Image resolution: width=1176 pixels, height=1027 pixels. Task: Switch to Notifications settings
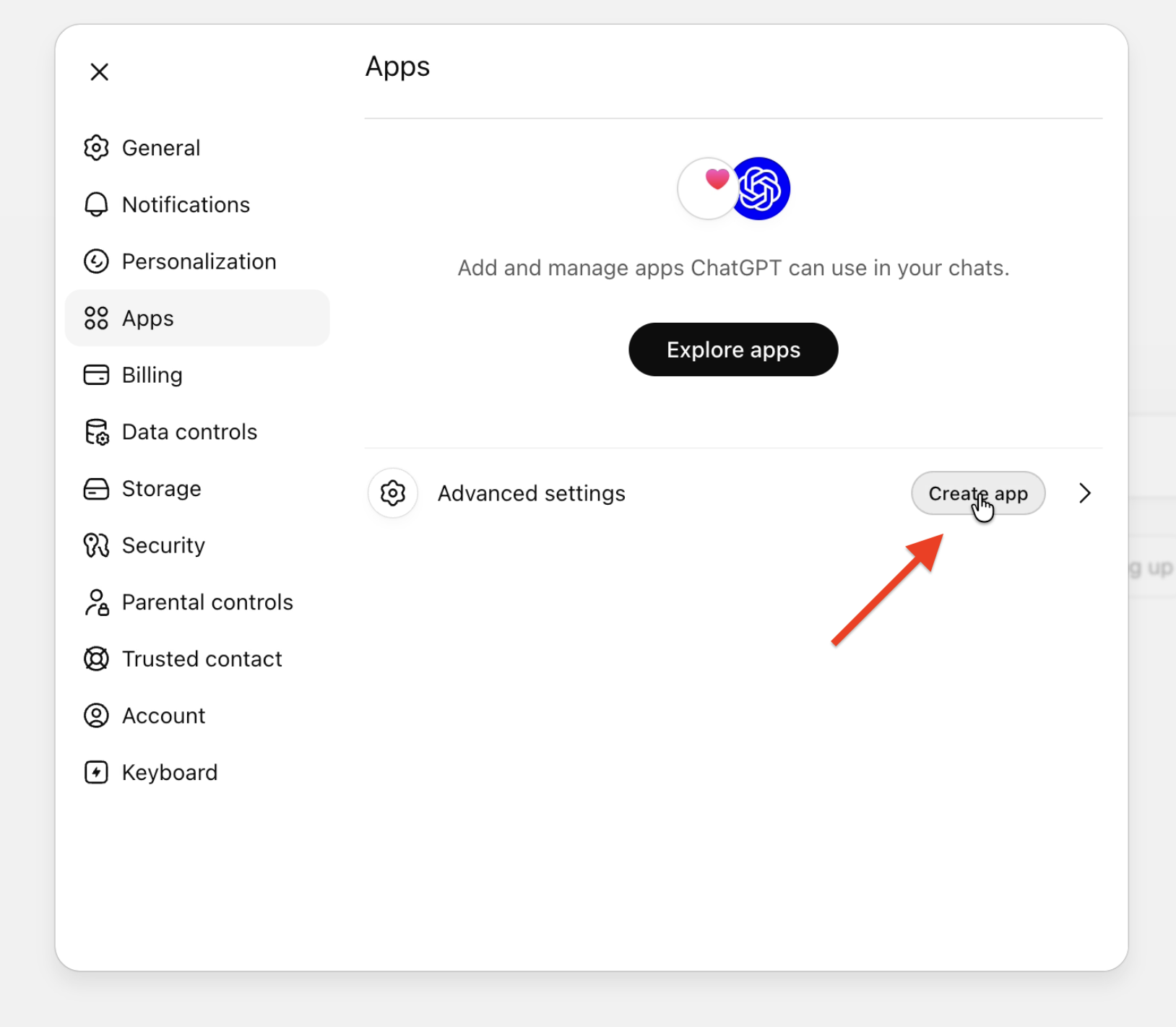[197, 204]
